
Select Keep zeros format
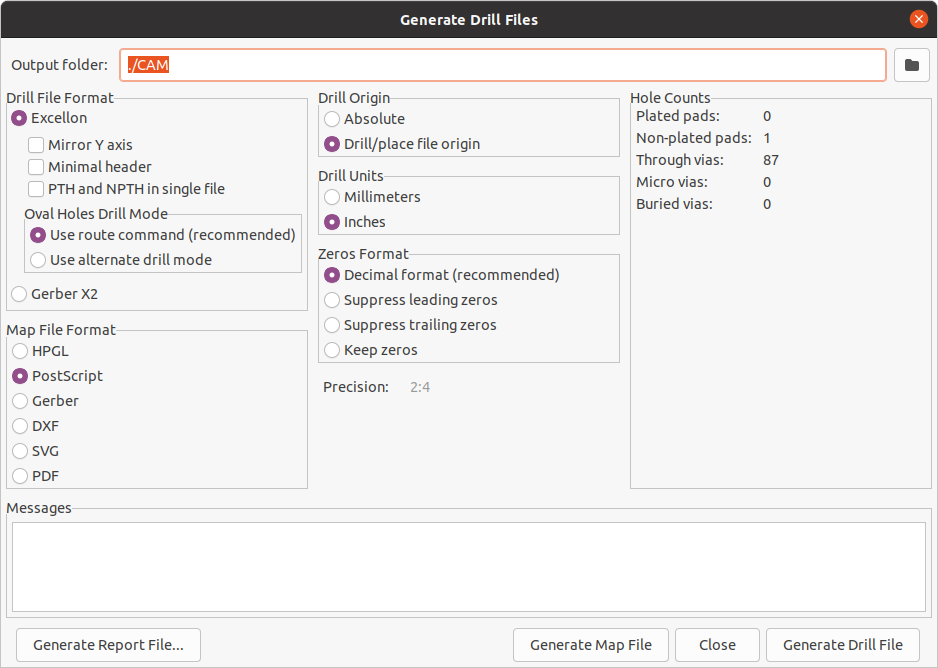coord(331,349)
